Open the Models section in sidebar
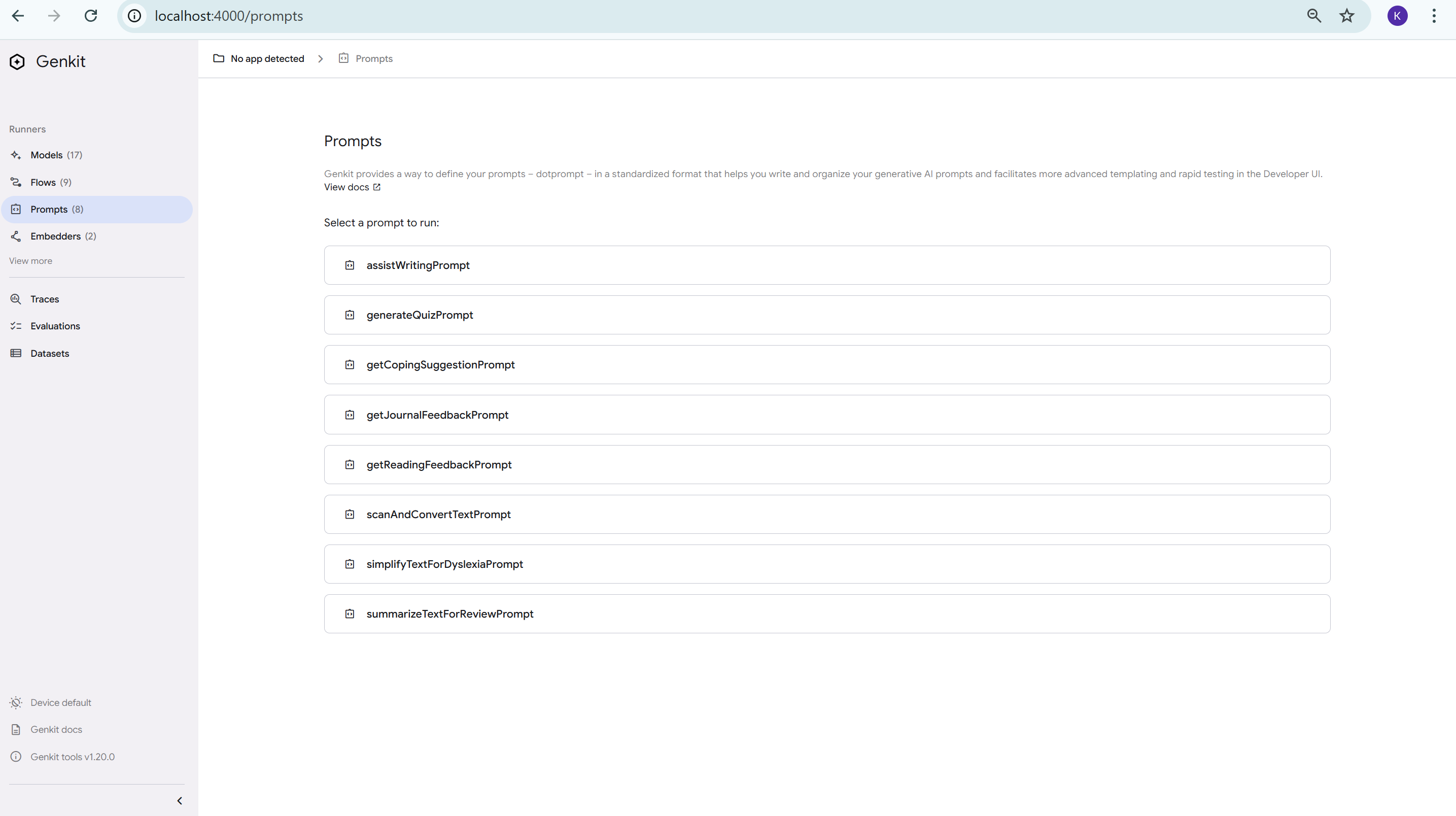 pos(46,154)
